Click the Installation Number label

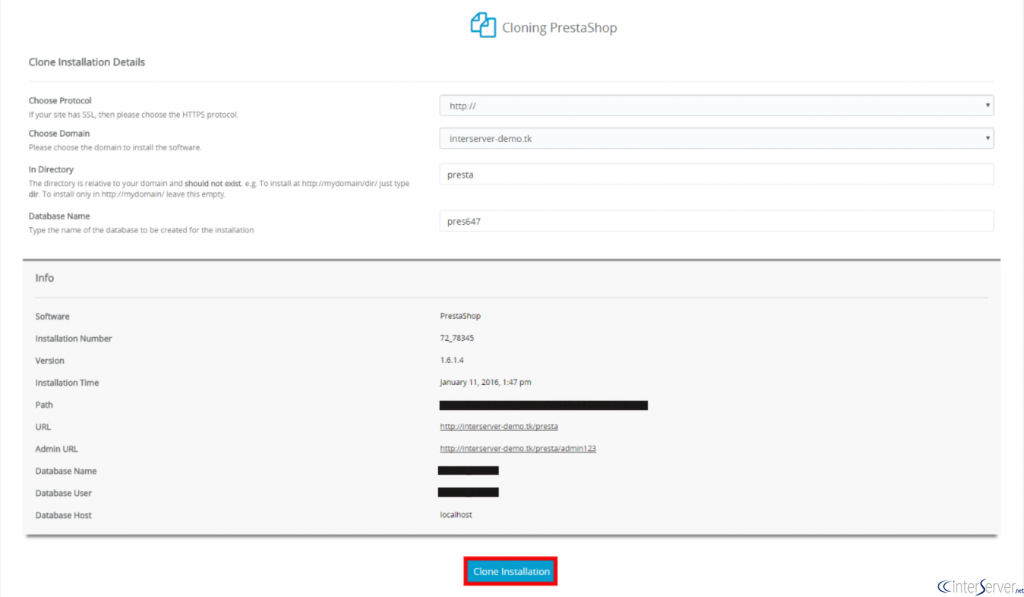click(74, 338)
